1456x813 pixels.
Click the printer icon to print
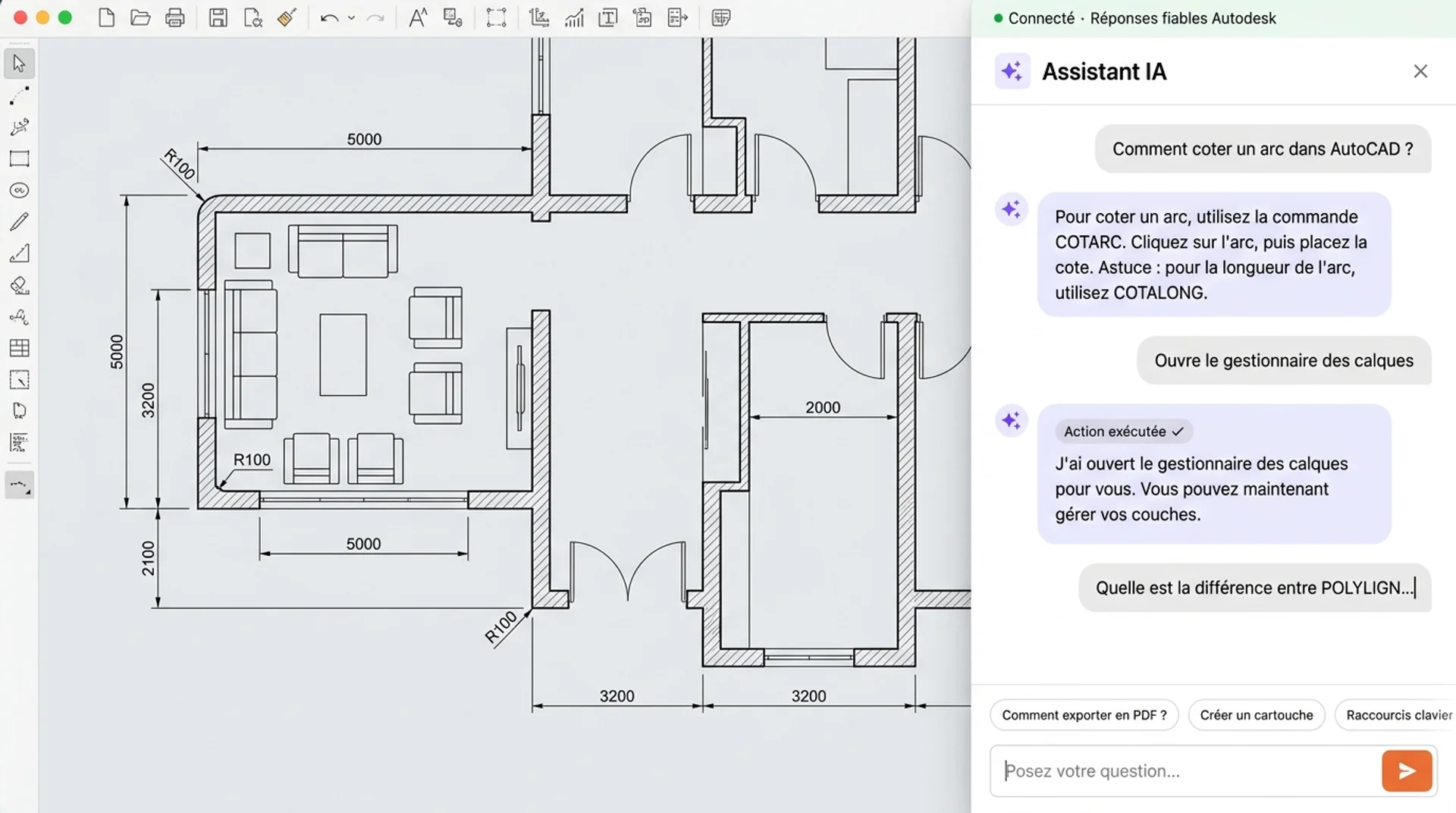coord(175,17)
